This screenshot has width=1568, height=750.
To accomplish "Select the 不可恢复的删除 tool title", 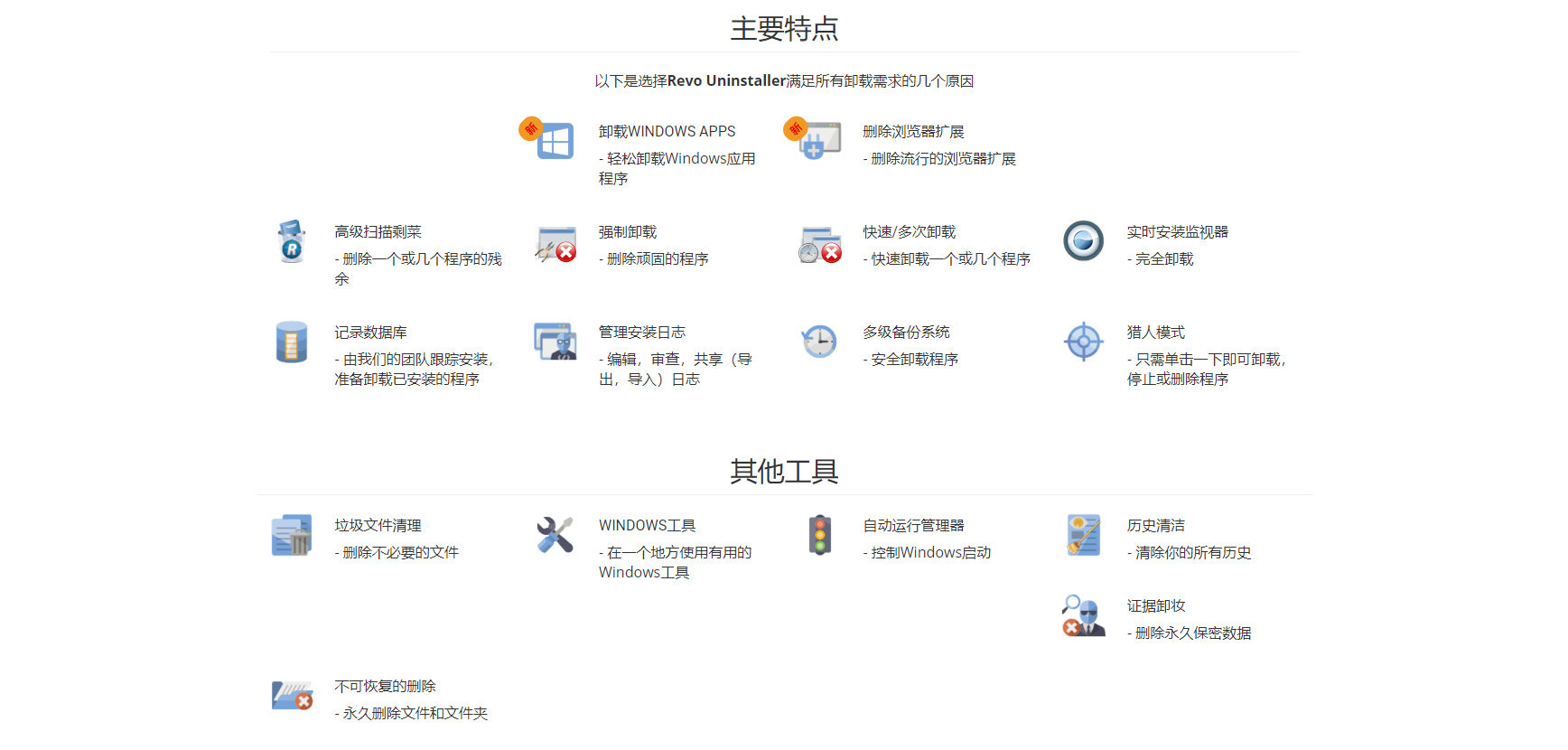I will 385,687.
